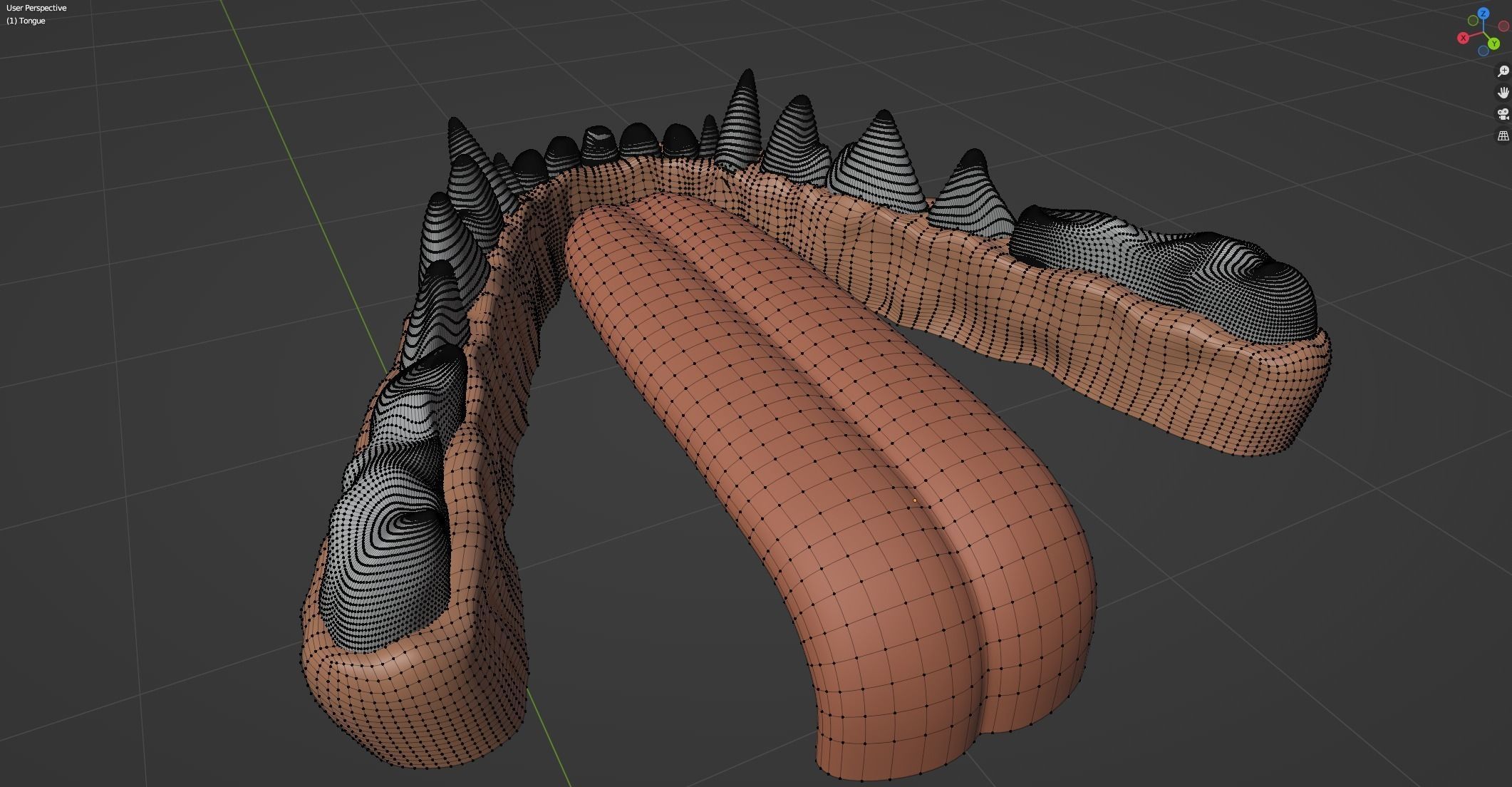Snap view to the negative X axis circle
The image size is (1512, 787).
[1503, 26]
